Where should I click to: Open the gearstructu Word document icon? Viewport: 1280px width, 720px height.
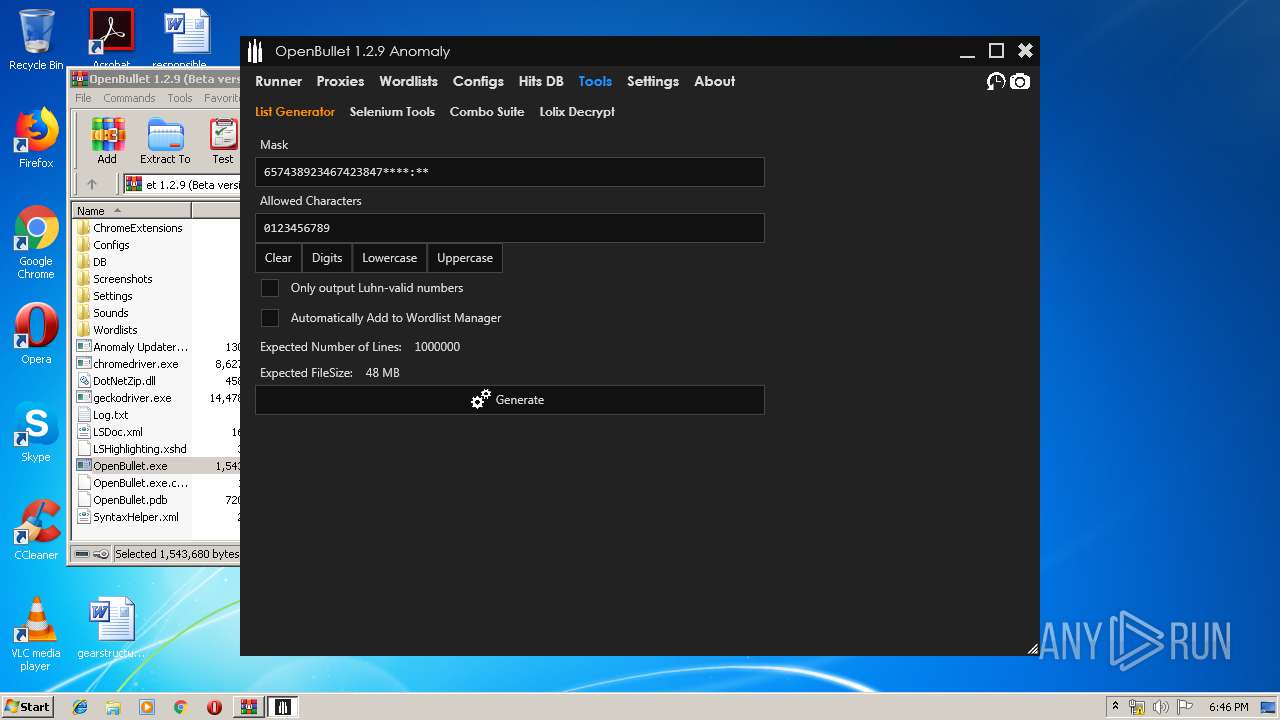tap(110, 628)
